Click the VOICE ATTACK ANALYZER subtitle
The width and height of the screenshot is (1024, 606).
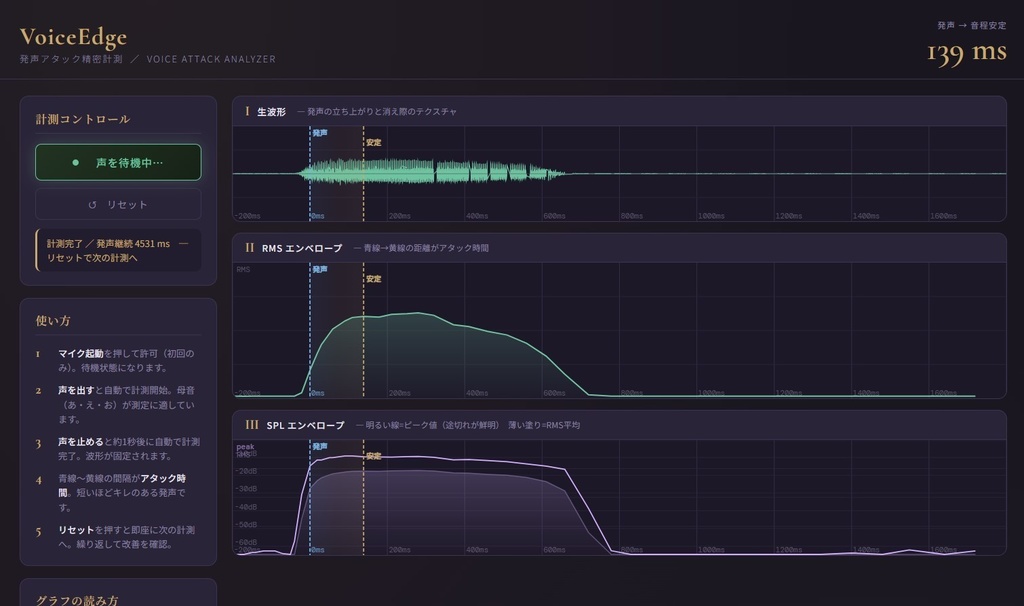pos(211,59)
